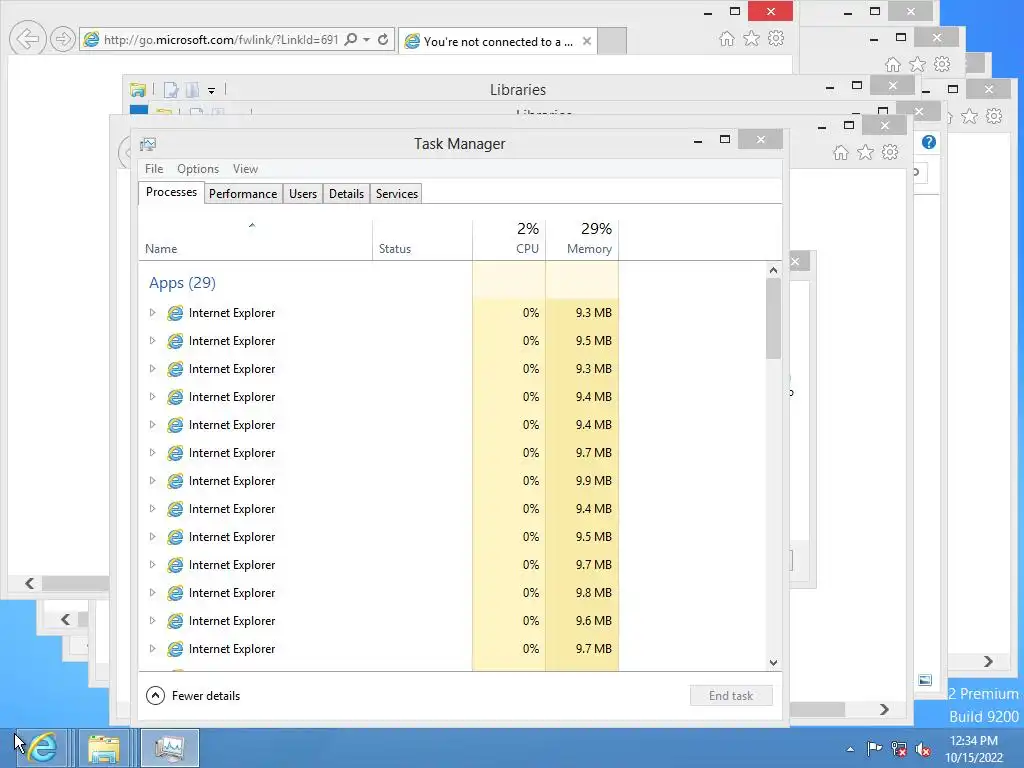Open Tools gear in IE window behind Task Manager
This screenshot has width=1024, height=768.
(890, 153)
